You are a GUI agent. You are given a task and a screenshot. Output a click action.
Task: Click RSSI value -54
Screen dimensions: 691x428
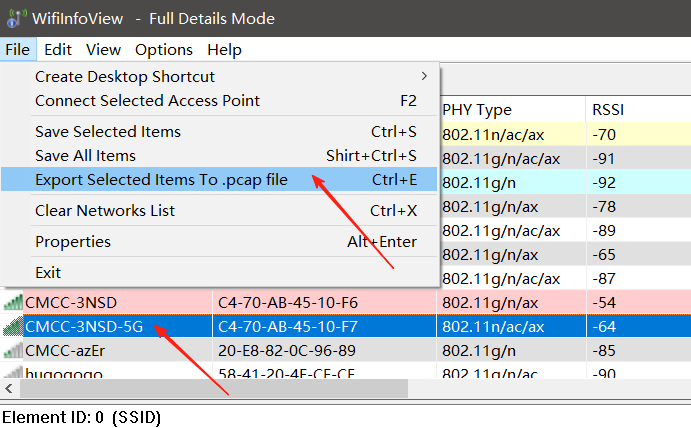604,303
